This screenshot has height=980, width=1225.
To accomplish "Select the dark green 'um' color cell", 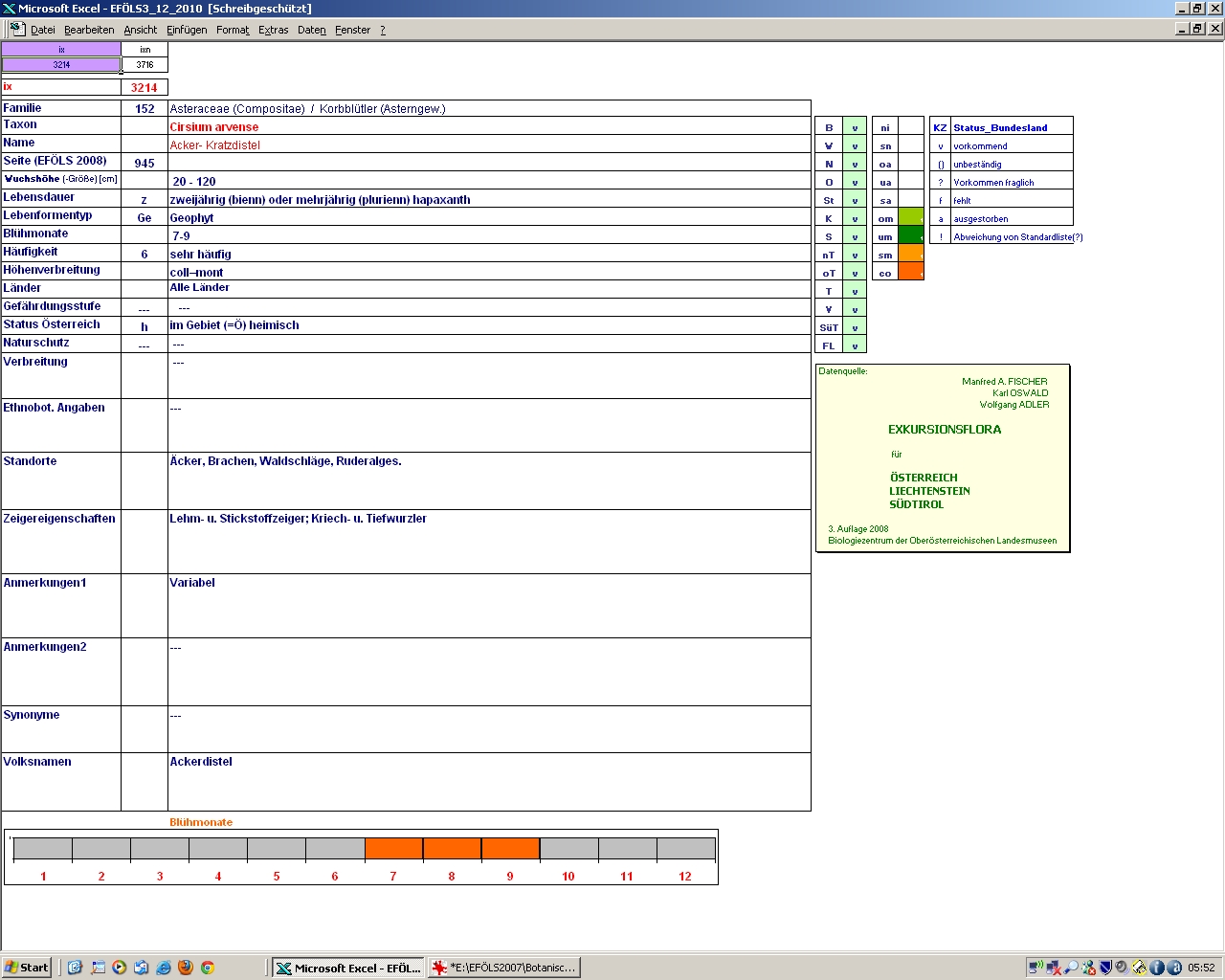I will 911,235.
